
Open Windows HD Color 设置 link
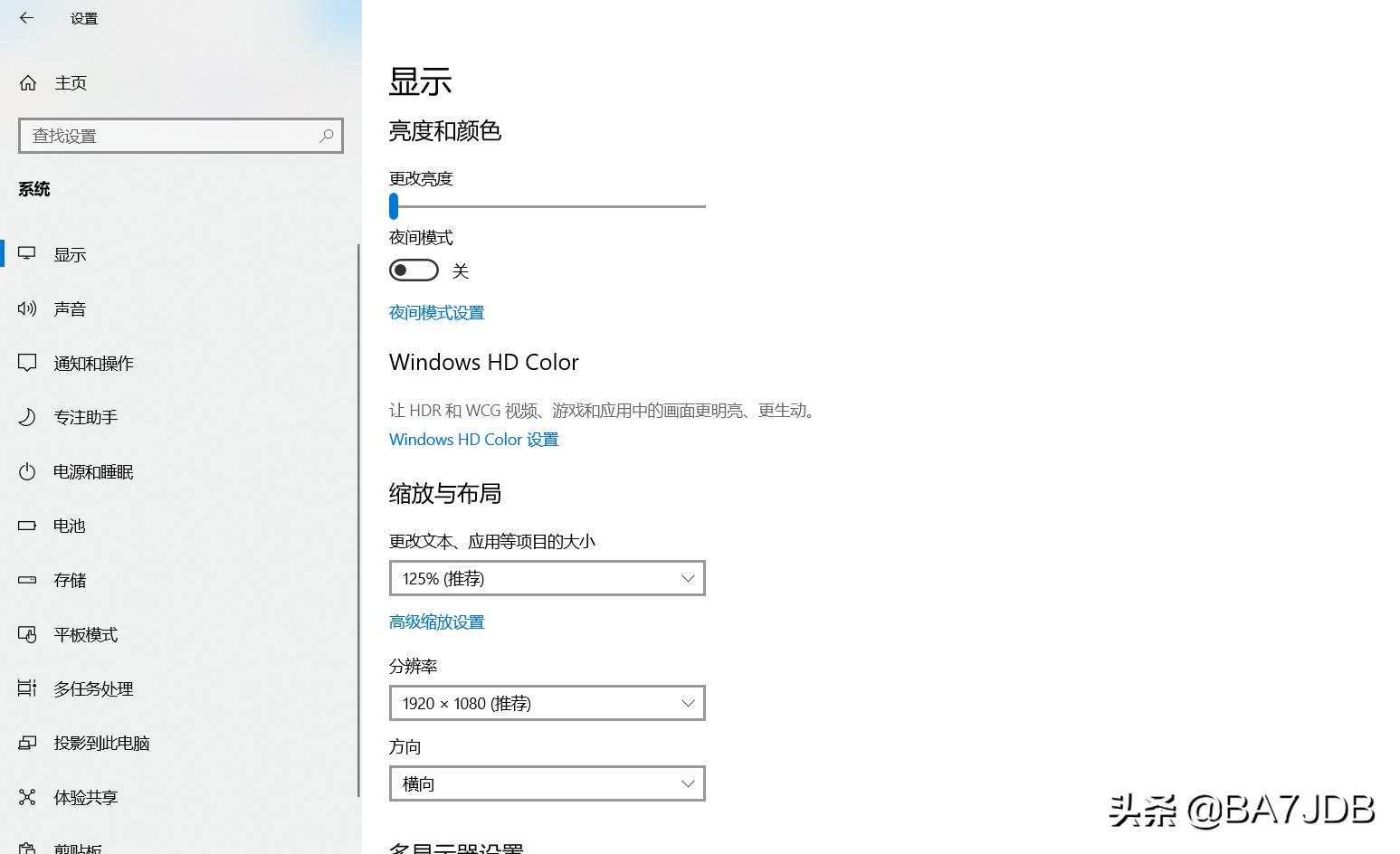[473, 439]
